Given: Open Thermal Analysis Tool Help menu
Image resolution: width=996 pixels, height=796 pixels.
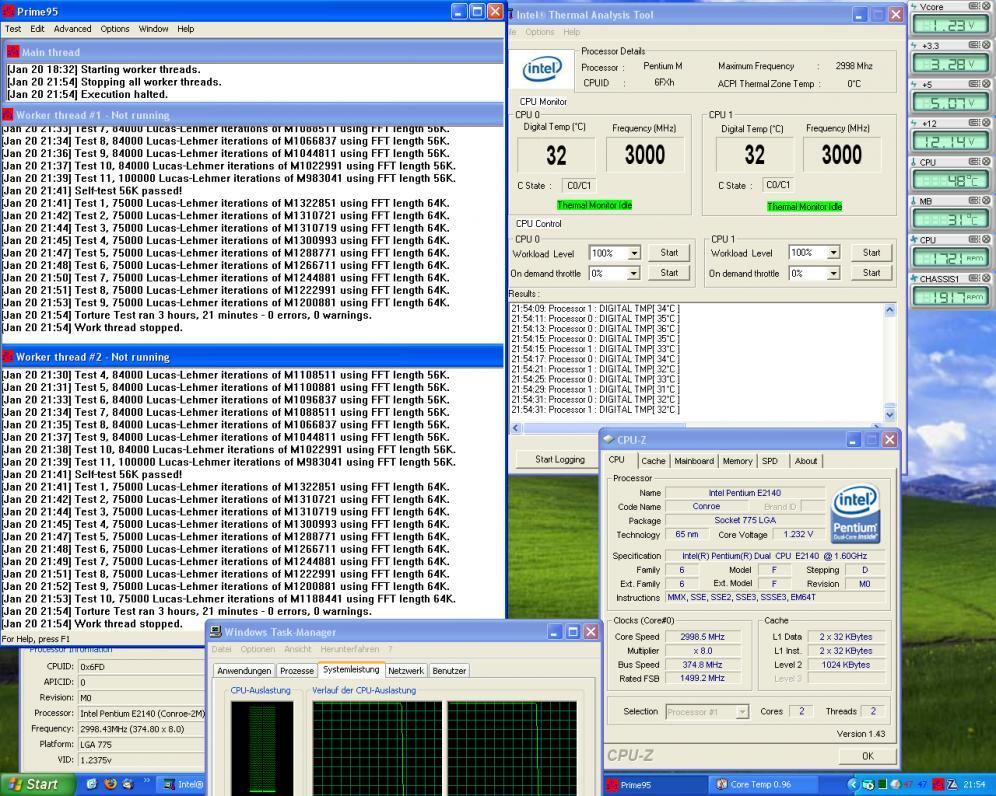Looking at the screenshot, I should [571, 32].
